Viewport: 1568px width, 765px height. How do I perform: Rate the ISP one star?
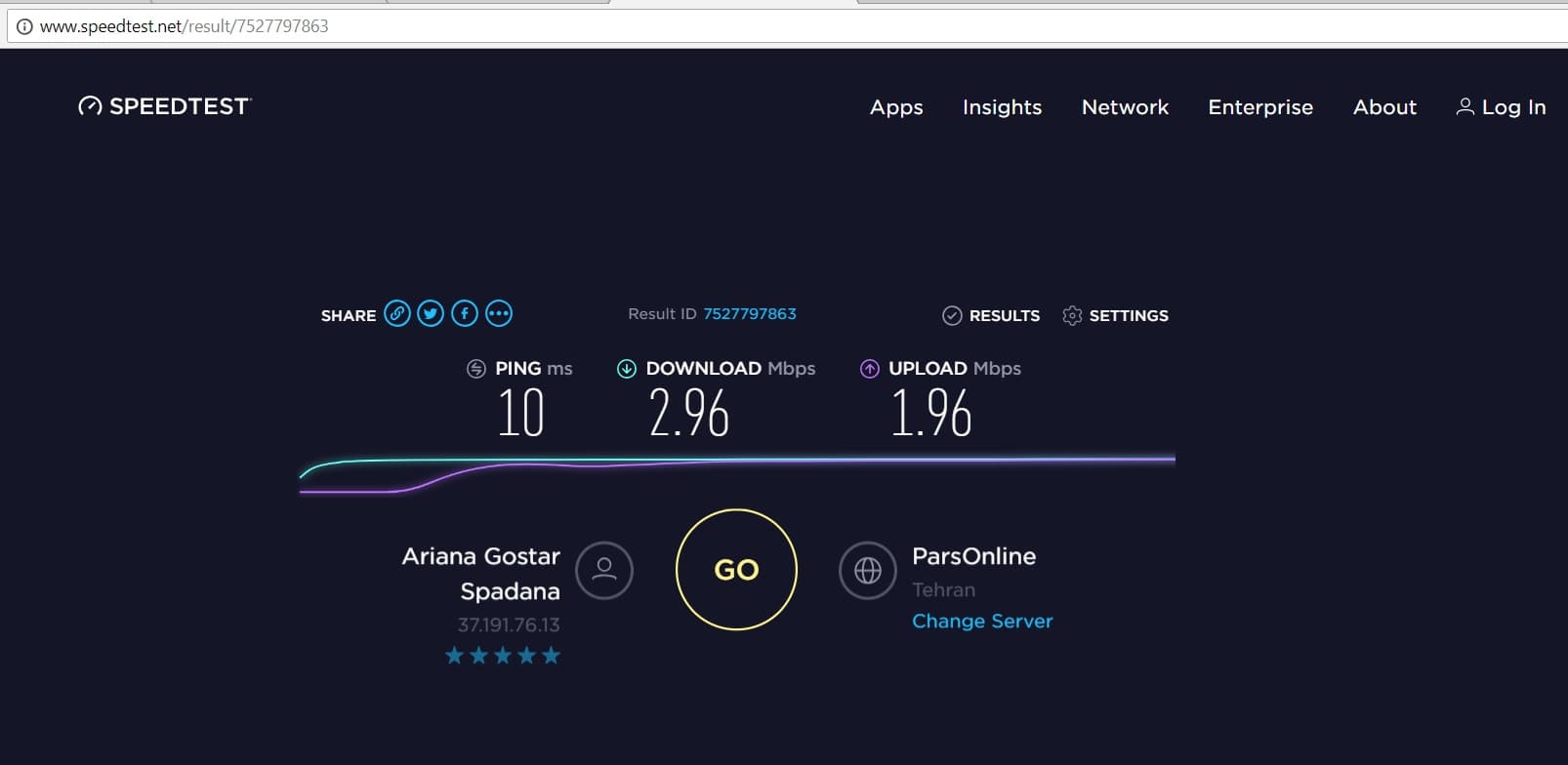[x=454, y=655]
